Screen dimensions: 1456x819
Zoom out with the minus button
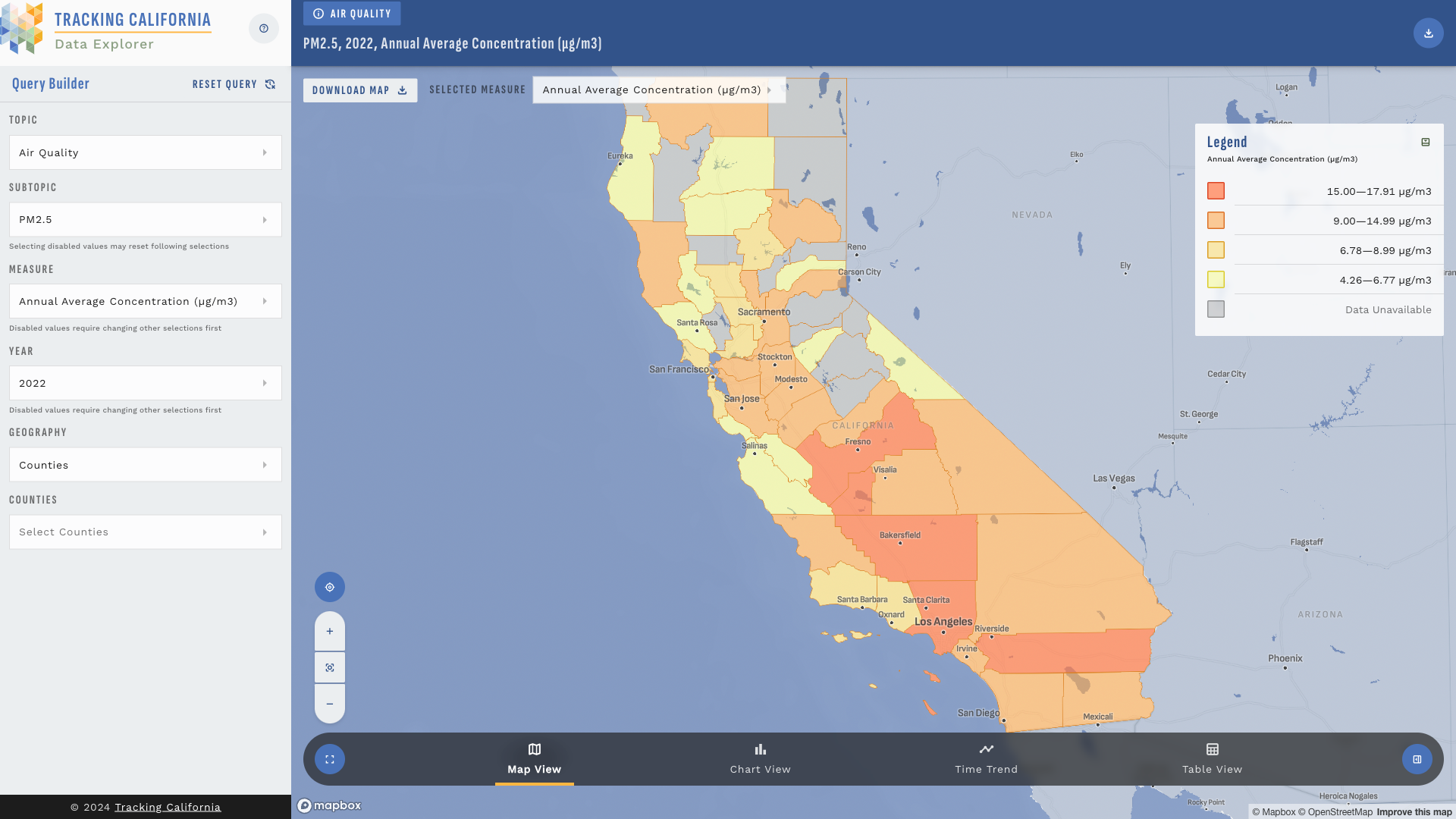tap(330, 704)
